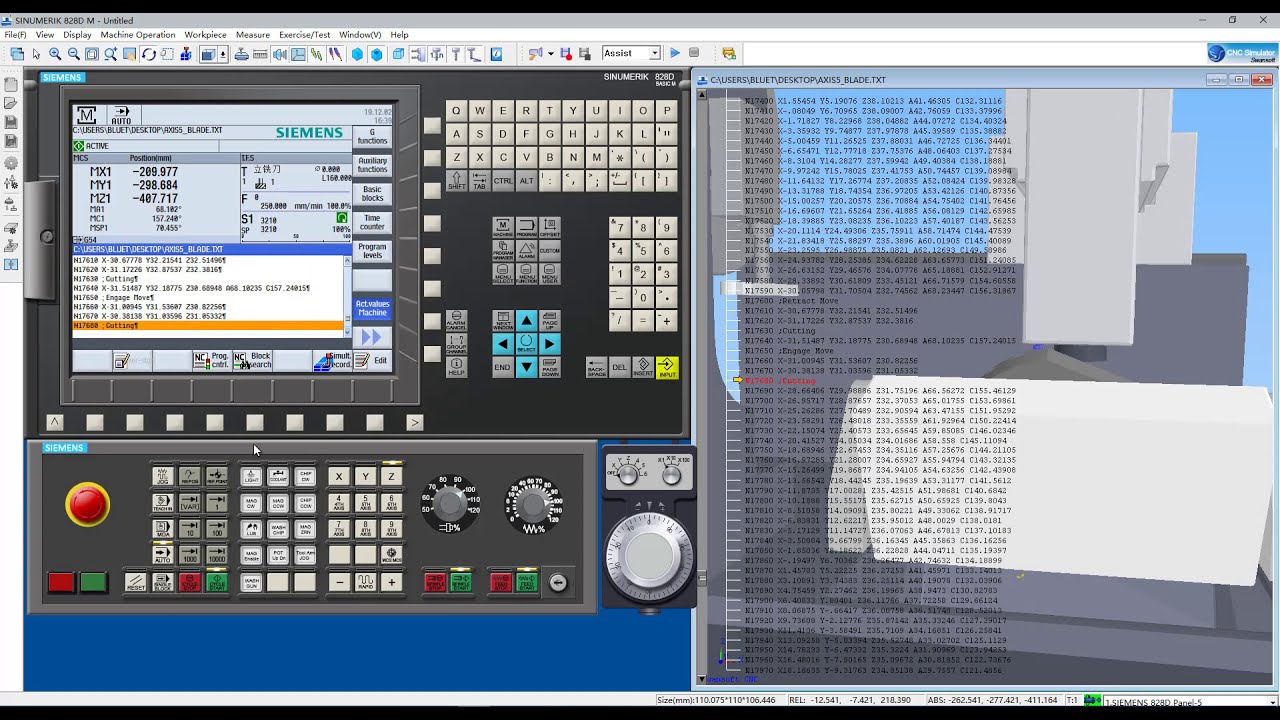Select AUTO mode key
This screenshot has width=1280, height=720.
pyautogui.click(x=162, y=555)
